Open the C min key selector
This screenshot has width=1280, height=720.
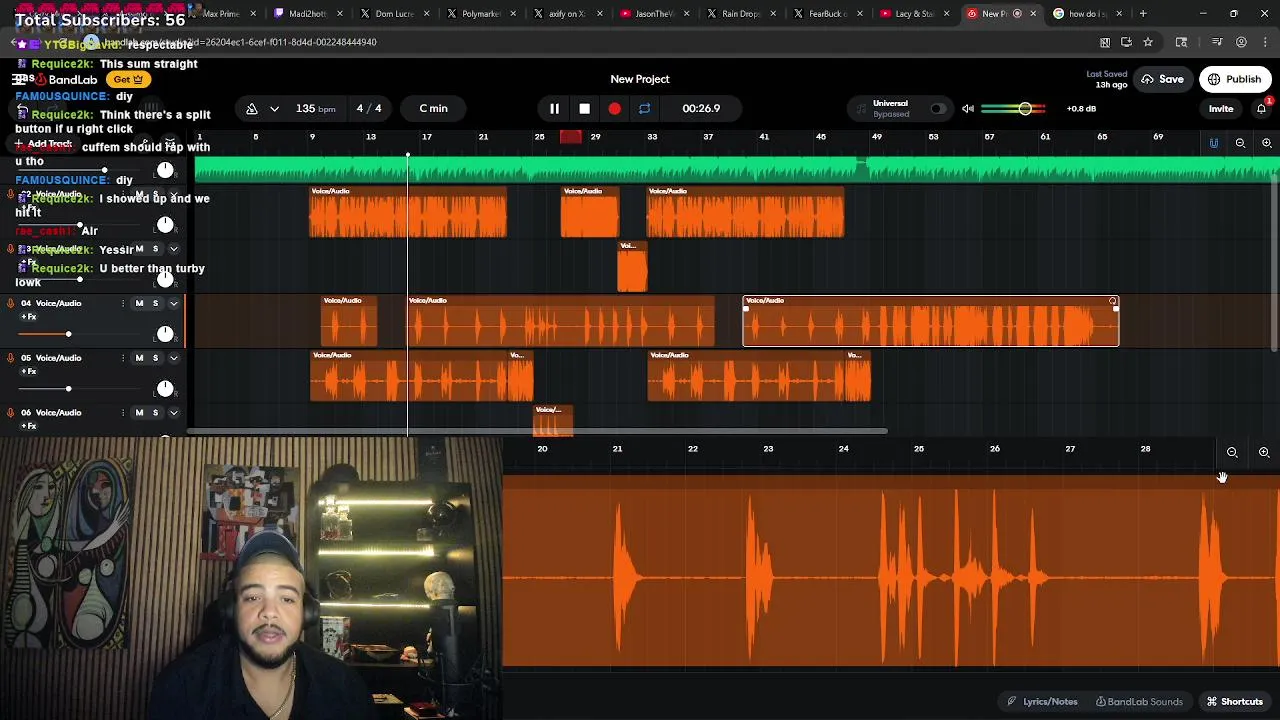click(x=433, y=108)
